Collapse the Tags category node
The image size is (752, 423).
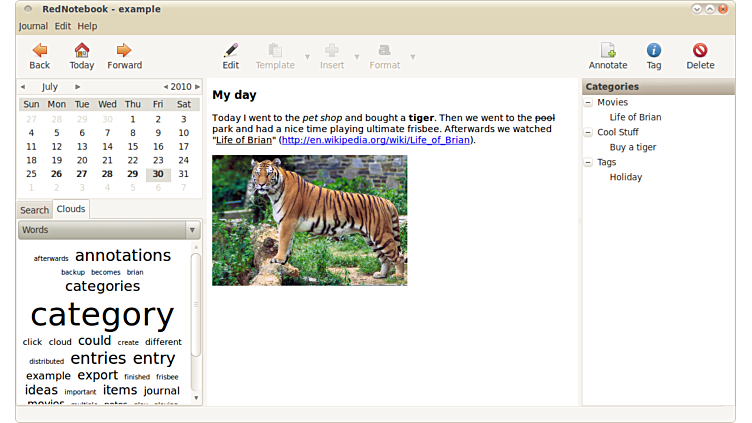588,162
